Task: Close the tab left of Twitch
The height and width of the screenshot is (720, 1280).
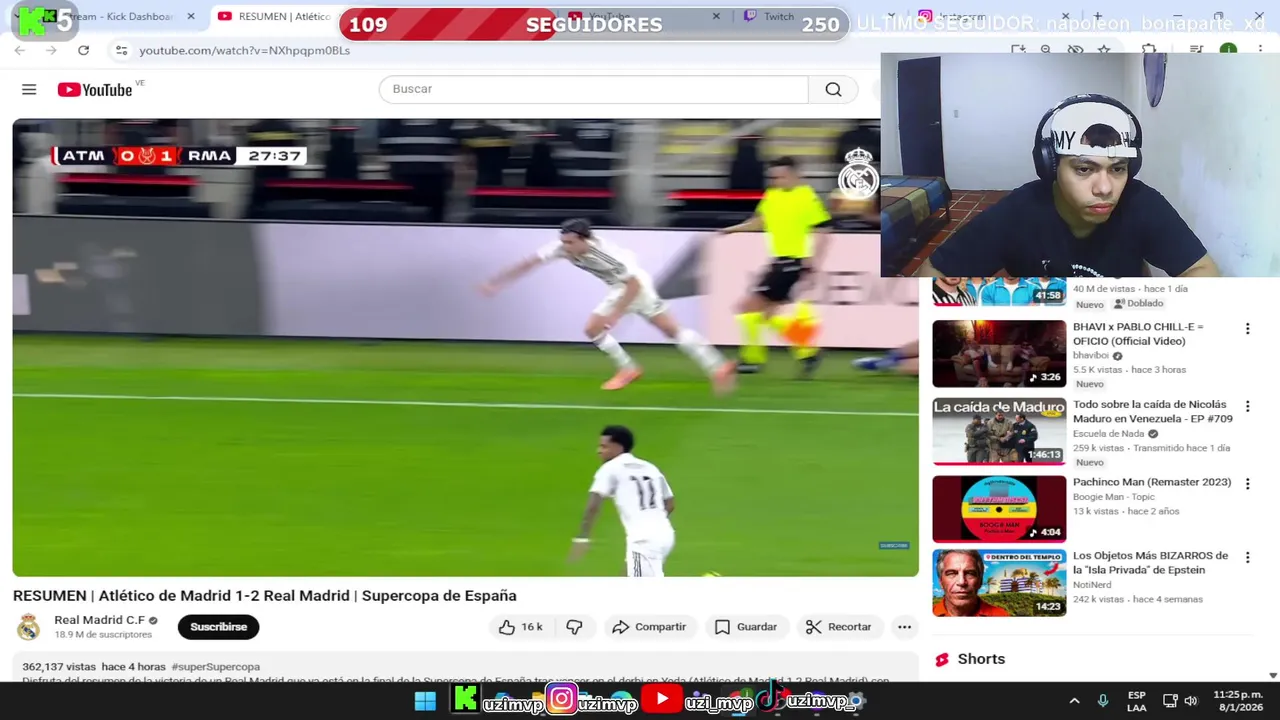Action: (716, 17)
